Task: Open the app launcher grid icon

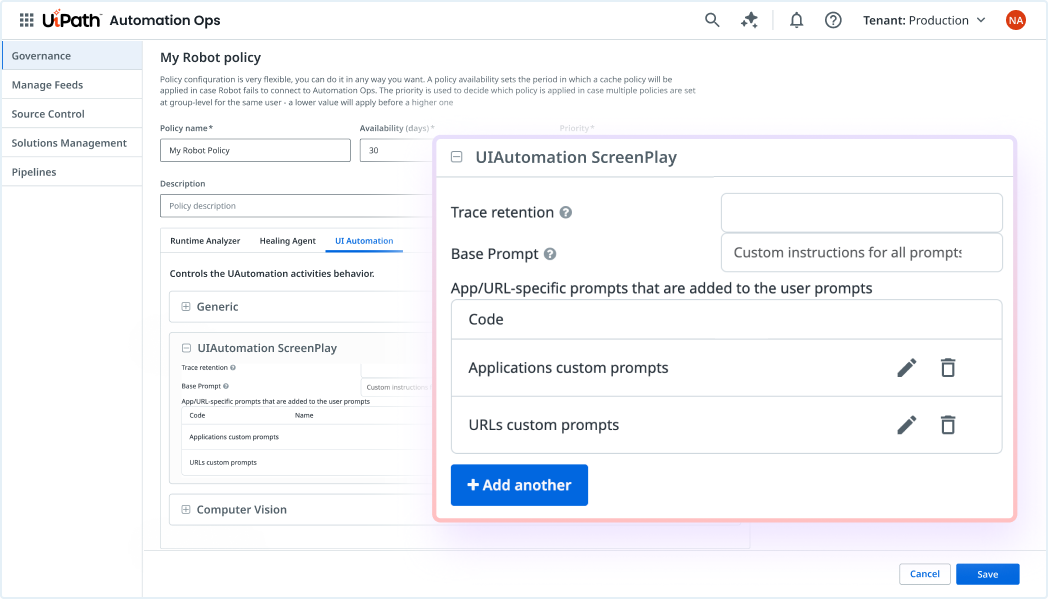Action: [x=26, y=20]
